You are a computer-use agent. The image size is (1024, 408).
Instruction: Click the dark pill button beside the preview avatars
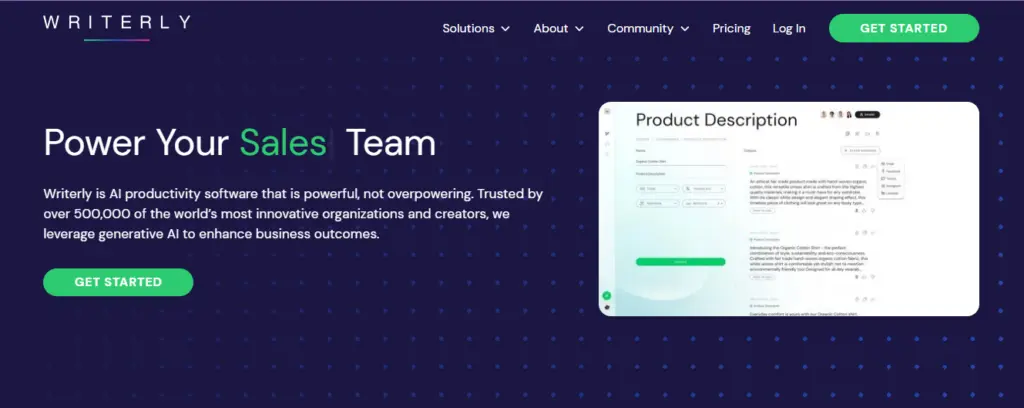pos(867,114)
